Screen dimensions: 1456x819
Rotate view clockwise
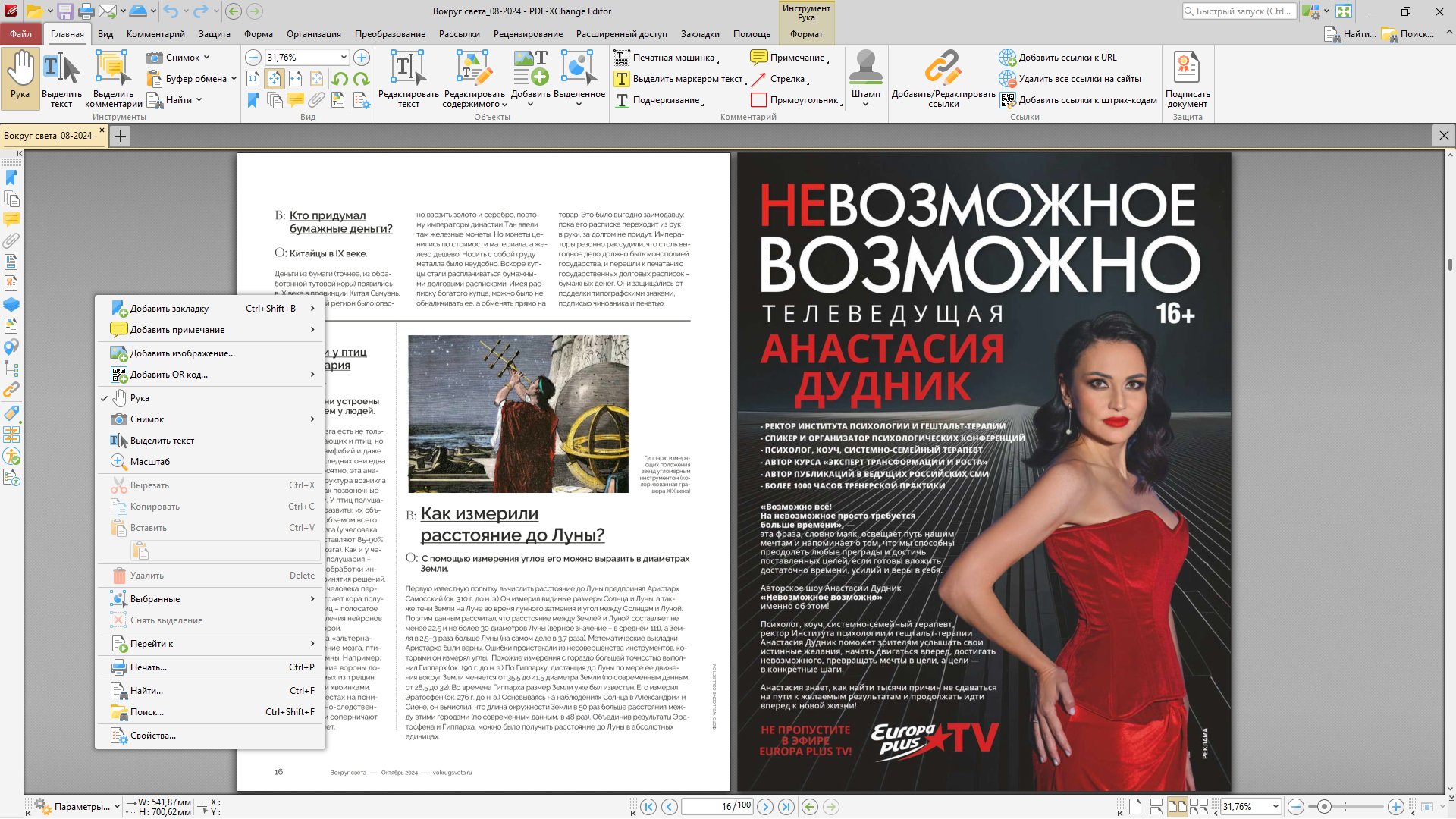[x=362, y=79]
